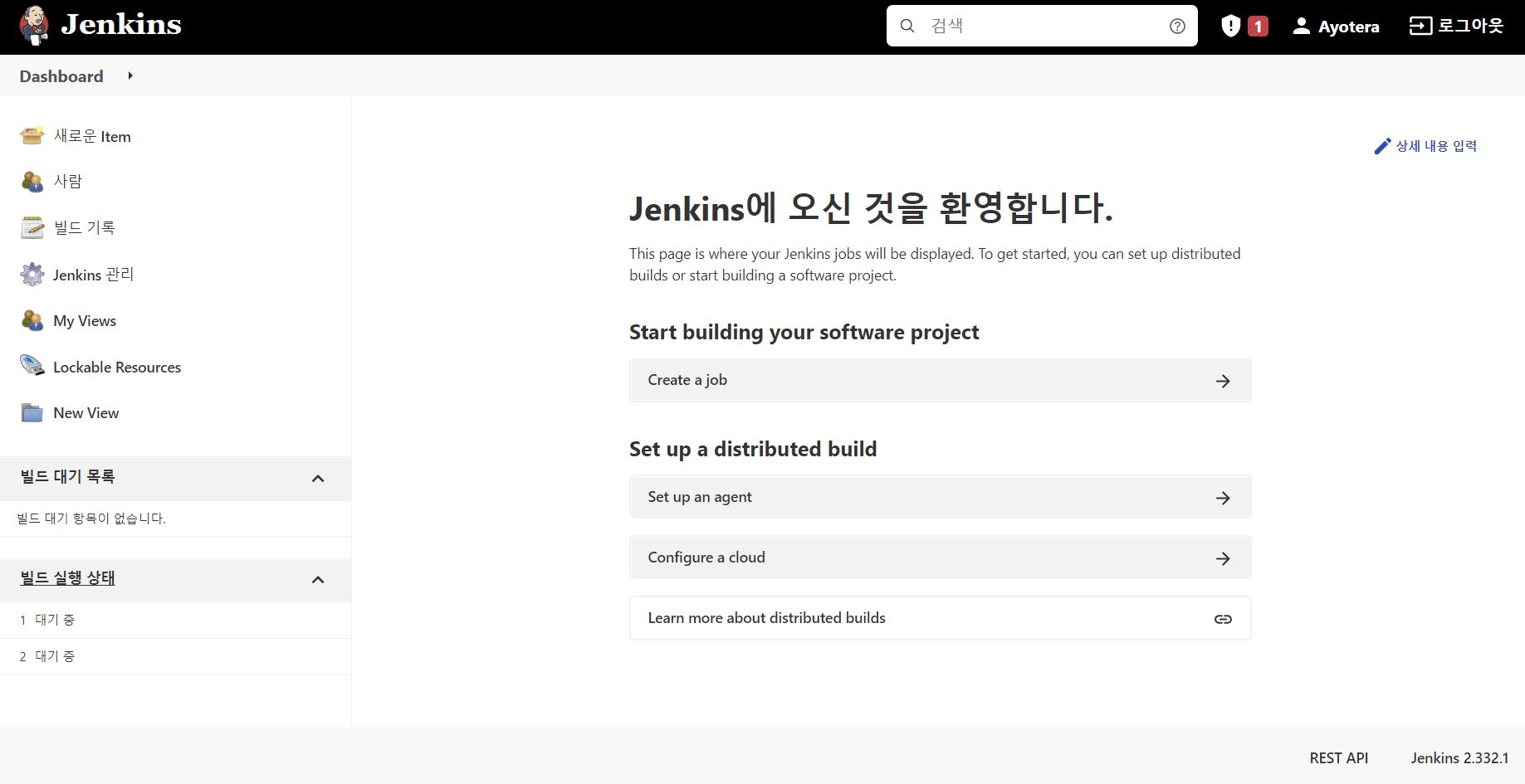Click the arrow icon on Set up an agent

(1223, 498)
